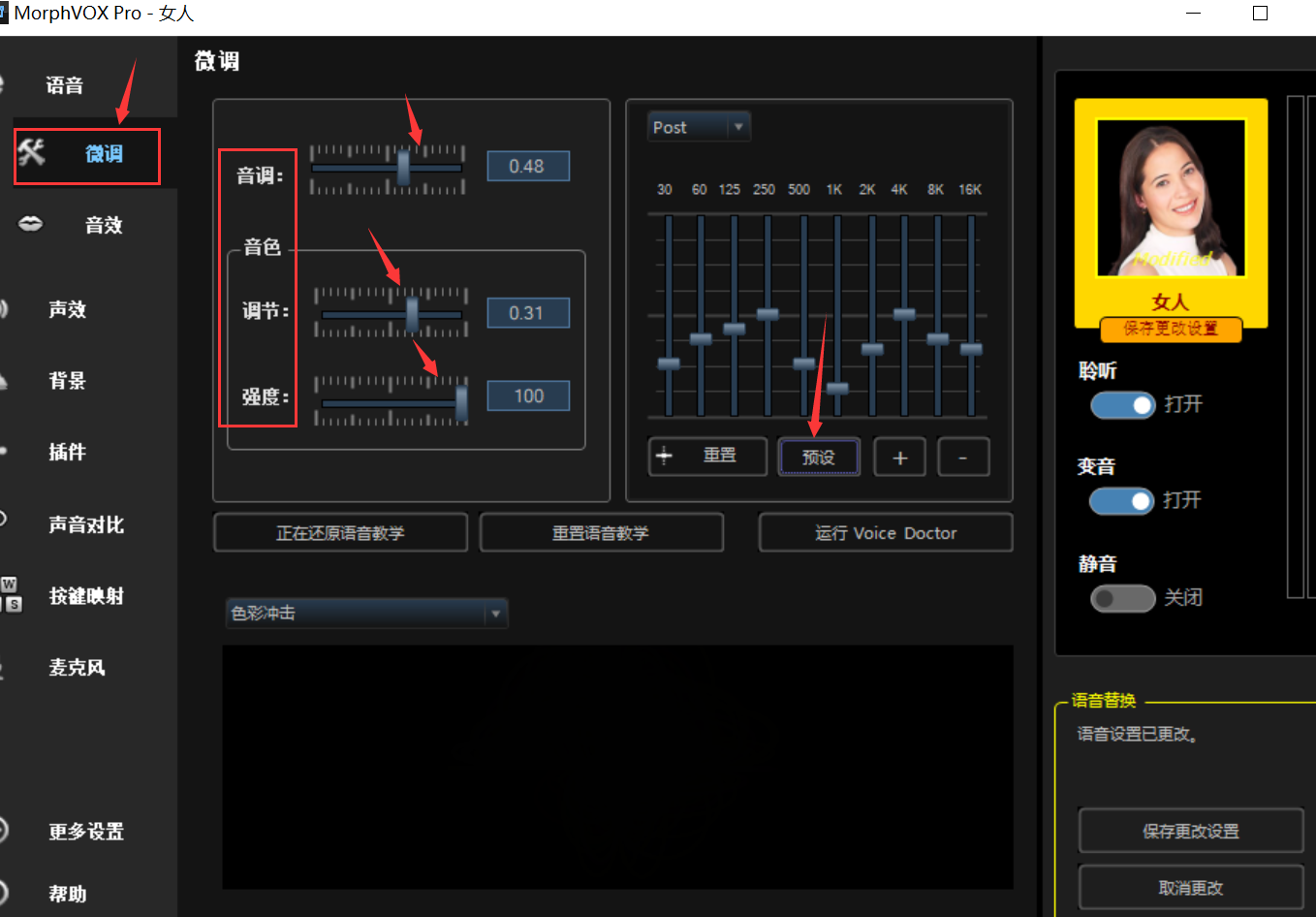Click the 16K equalizer slider
Image resolution: width=1316 pixels, height=917 pixels.
click(971, 349)
